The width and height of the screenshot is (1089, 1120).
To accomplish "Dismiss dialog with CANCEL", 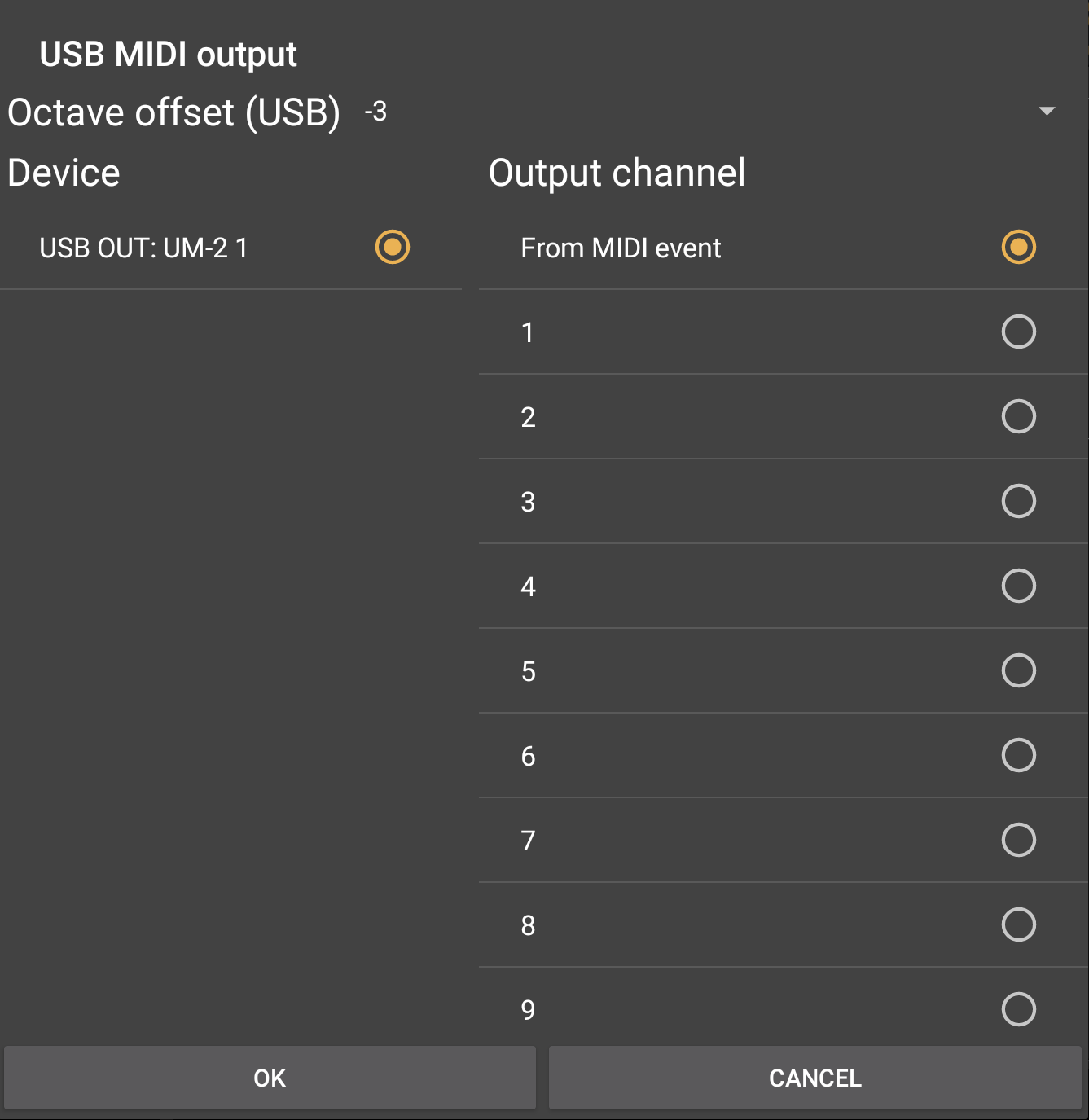I will [815, 1078].
